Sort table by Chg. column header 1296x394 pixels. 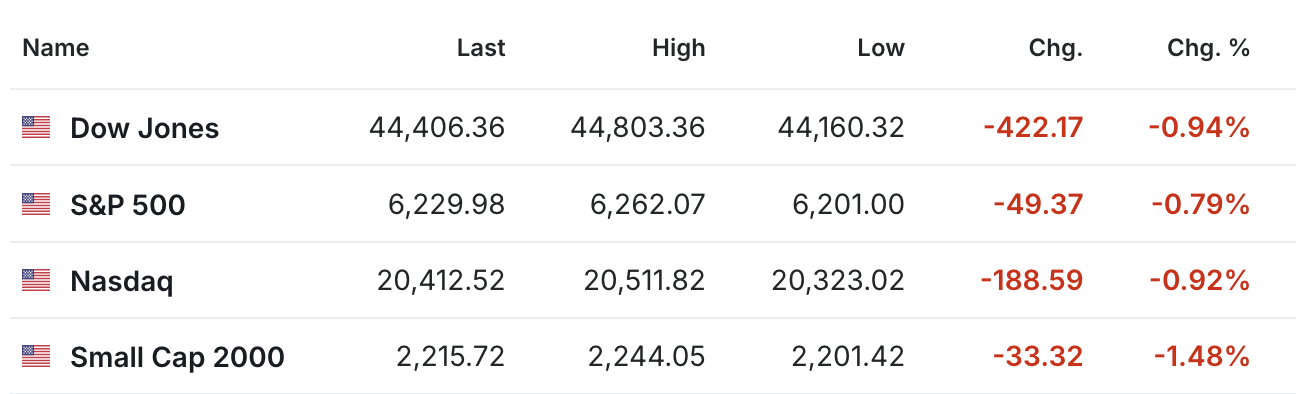(1056, 47)
